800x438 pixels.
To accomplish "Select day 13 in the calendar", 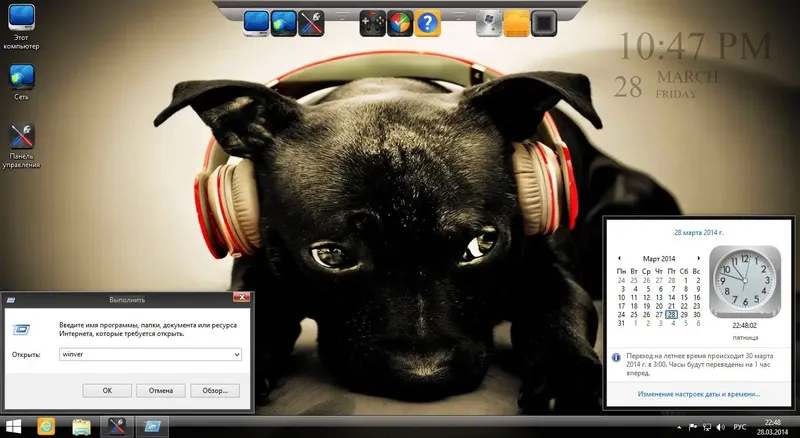I will [x=659, y=298].
